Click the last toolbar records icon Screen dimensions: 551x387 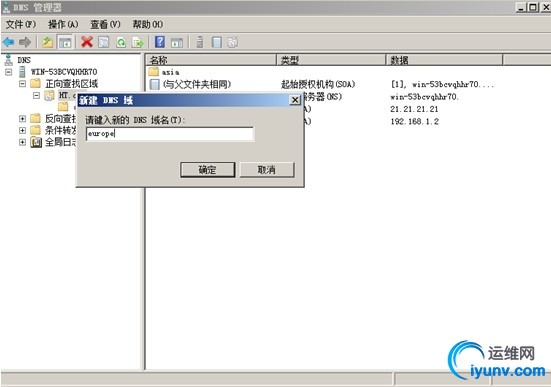[x=232, y=42]
